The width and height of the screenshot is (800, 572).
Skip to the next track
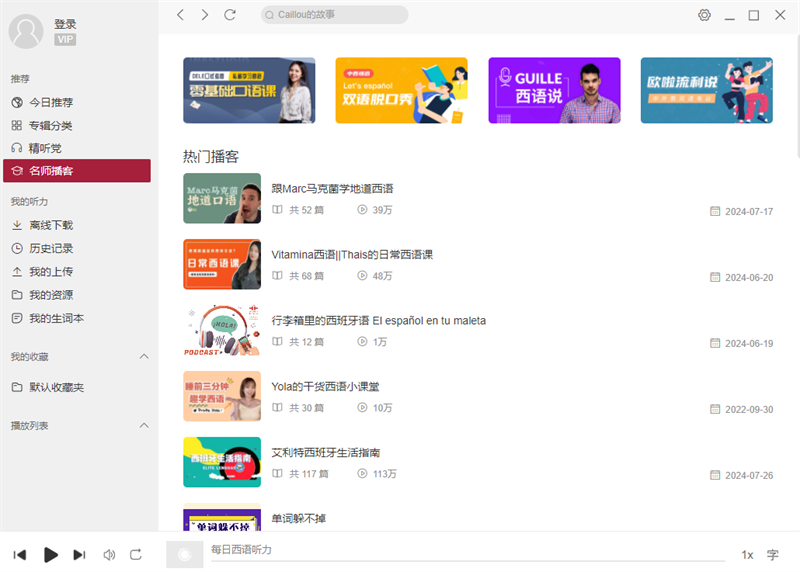[80, 554]
